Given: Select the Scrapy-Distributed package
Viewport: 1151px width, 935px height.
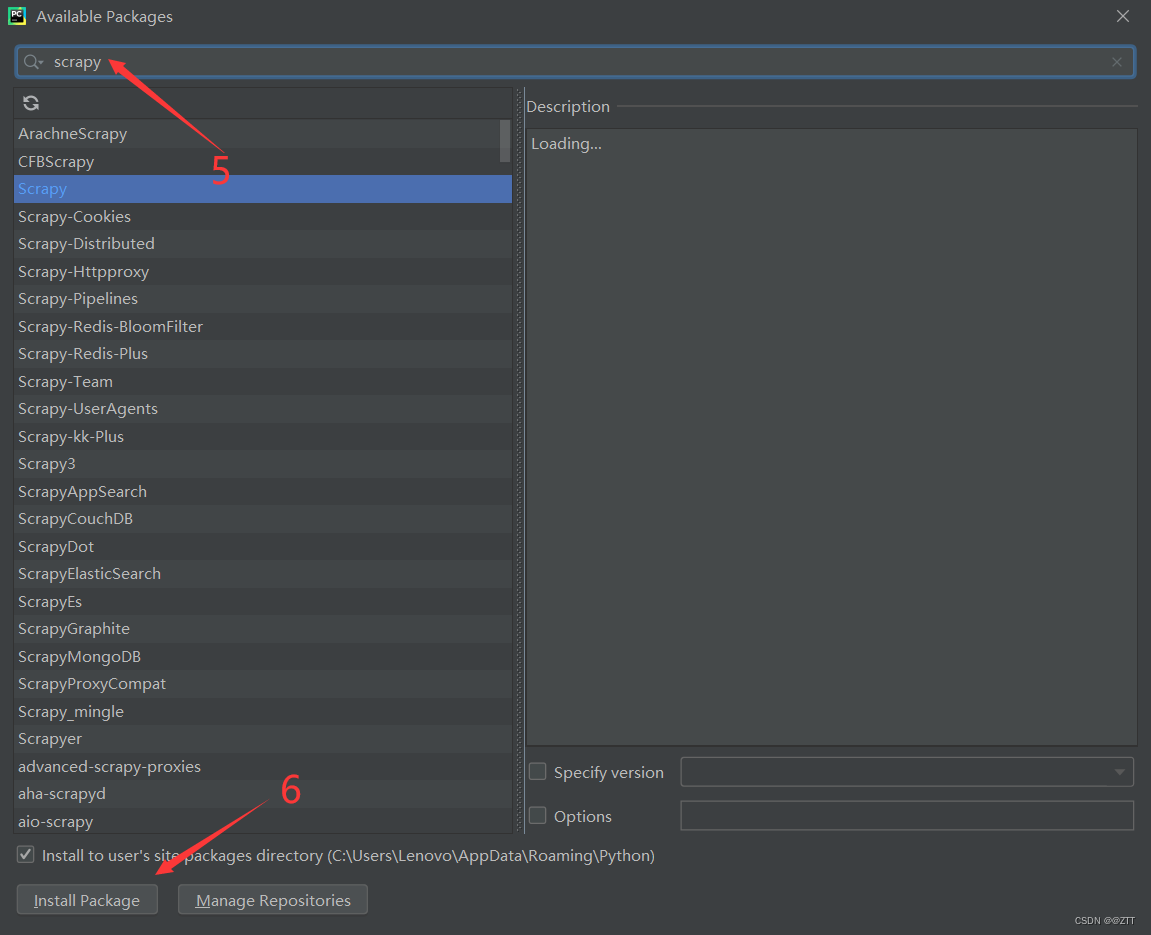Looking at the screenshot, I should 263,244.
